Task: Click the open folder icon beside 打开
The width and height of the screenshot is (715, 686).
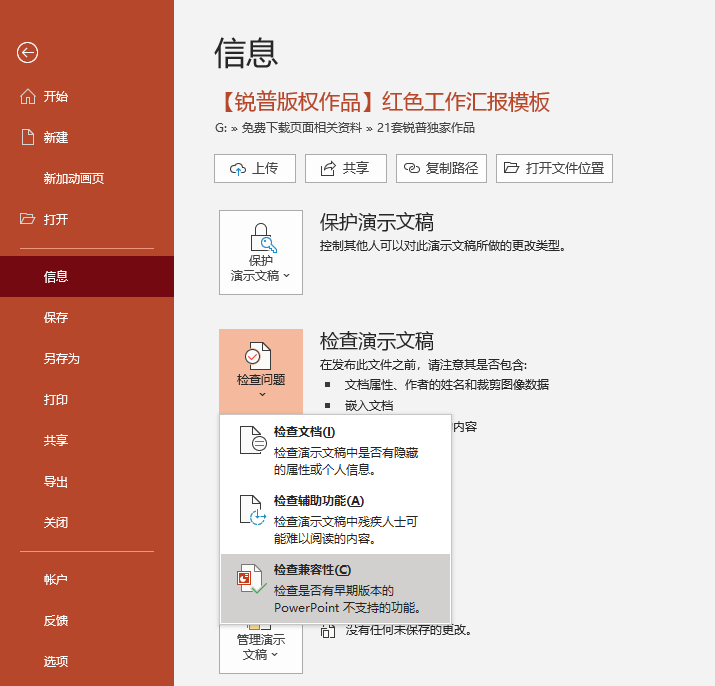Action: pos(27,218)
